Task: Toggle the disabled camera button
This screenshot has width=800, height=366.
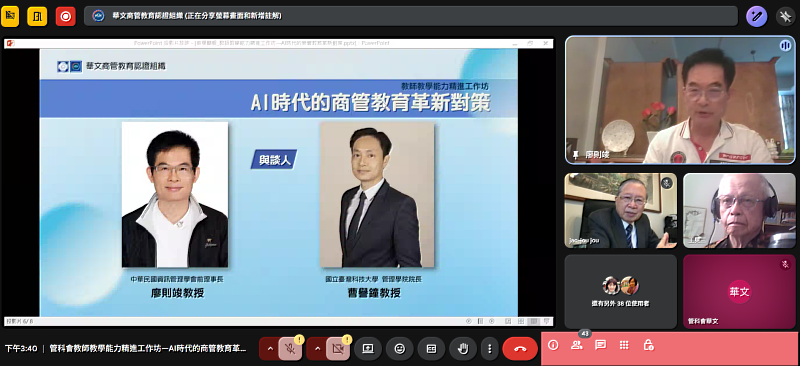Action: [x=337, y=349]
